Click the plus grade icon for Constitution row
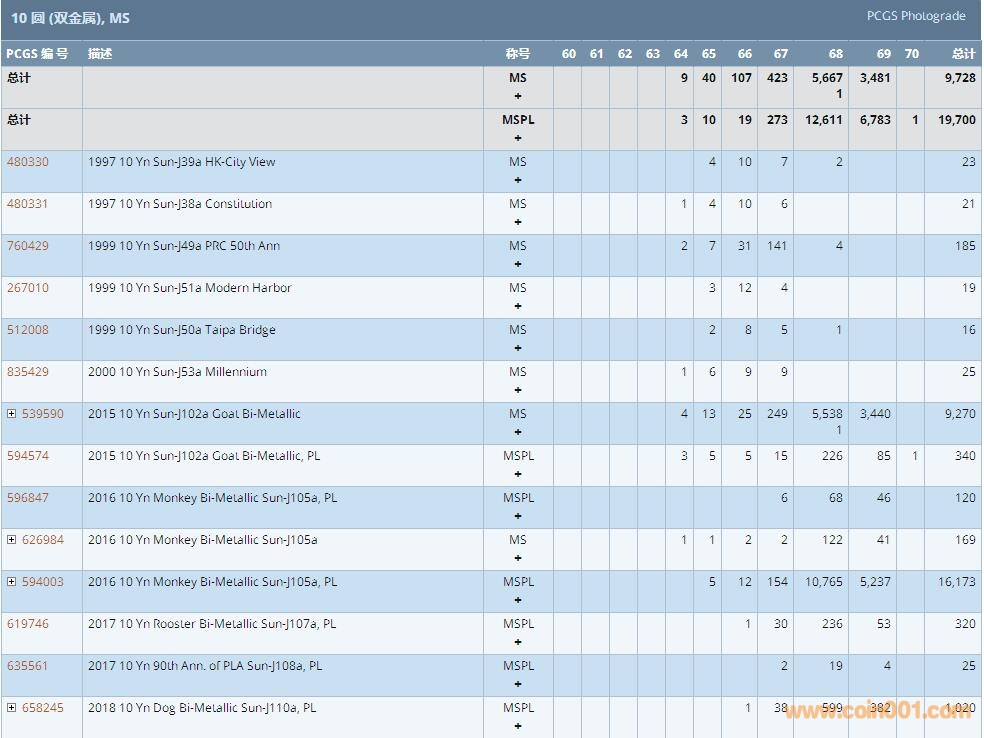The height and width of the screenshot is (738, 984). (x=518, y=222)
